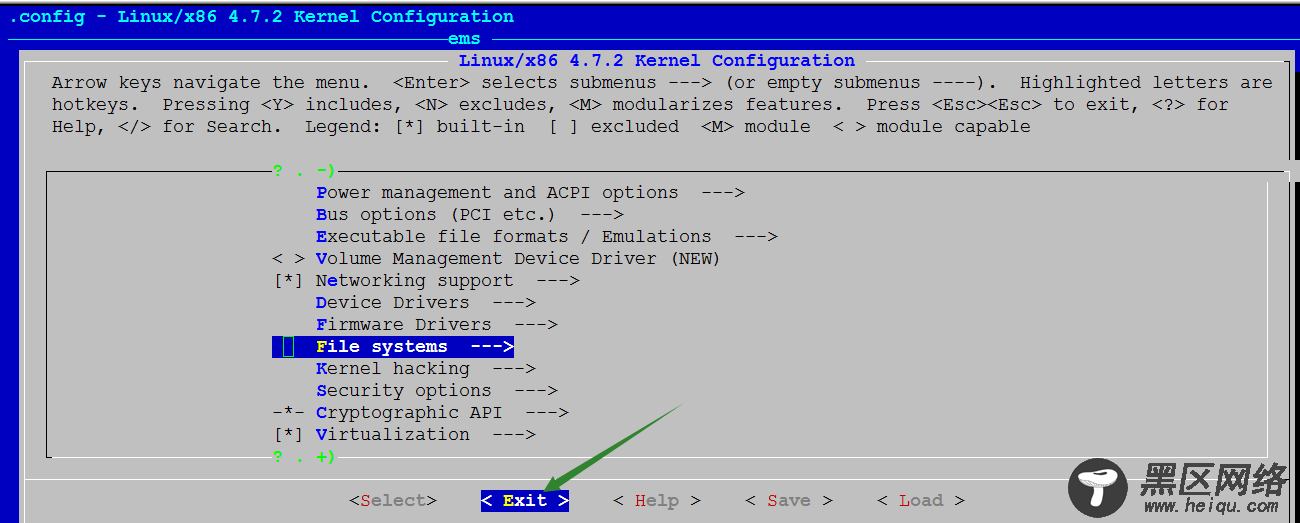The height and width of the screenshot is (523, 1300).
Task: Click the Cryptographic API -*- state marker
Action: 288,413
